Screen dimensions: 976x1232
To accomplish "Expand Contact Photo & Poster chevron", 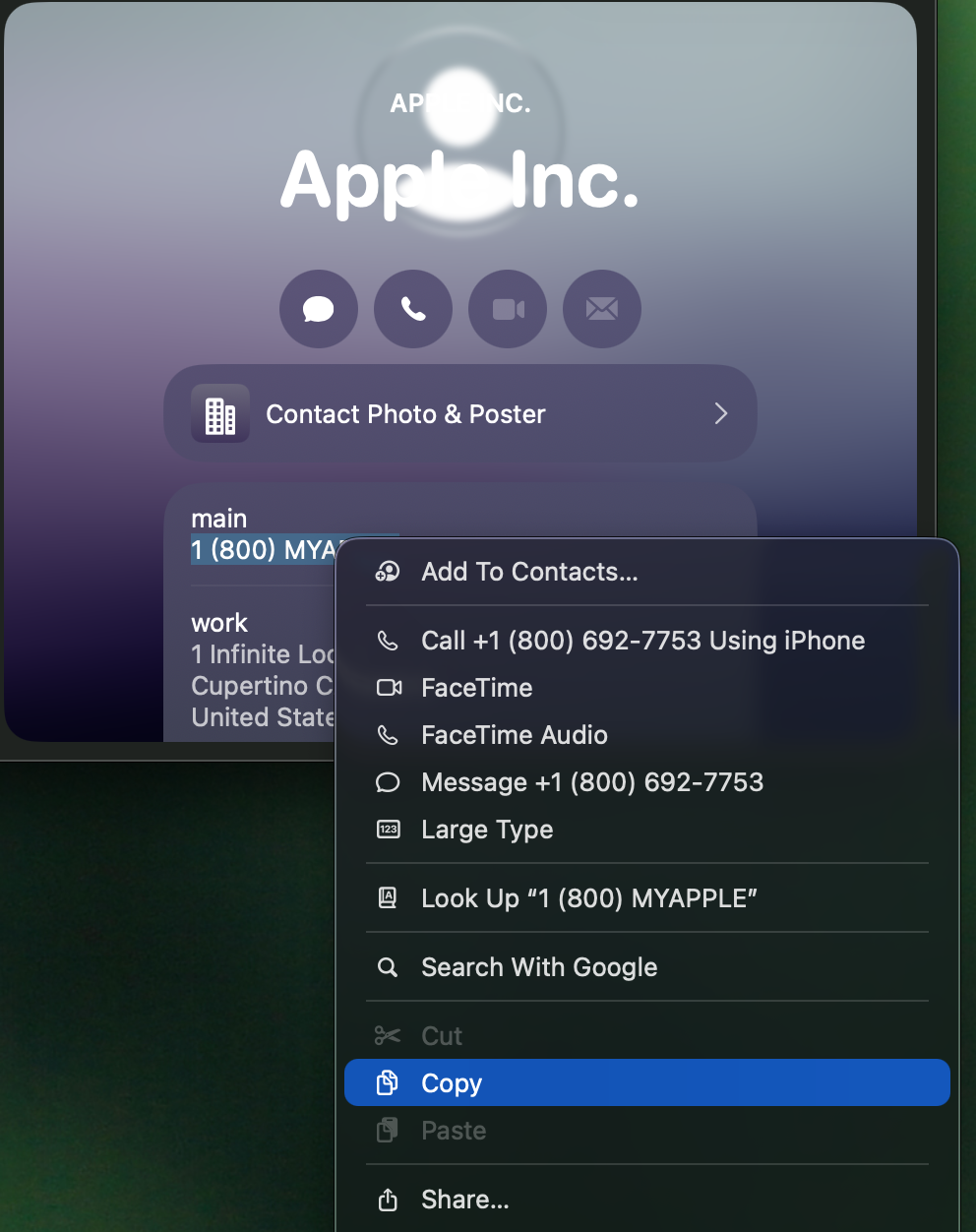I will click(721, 413).
